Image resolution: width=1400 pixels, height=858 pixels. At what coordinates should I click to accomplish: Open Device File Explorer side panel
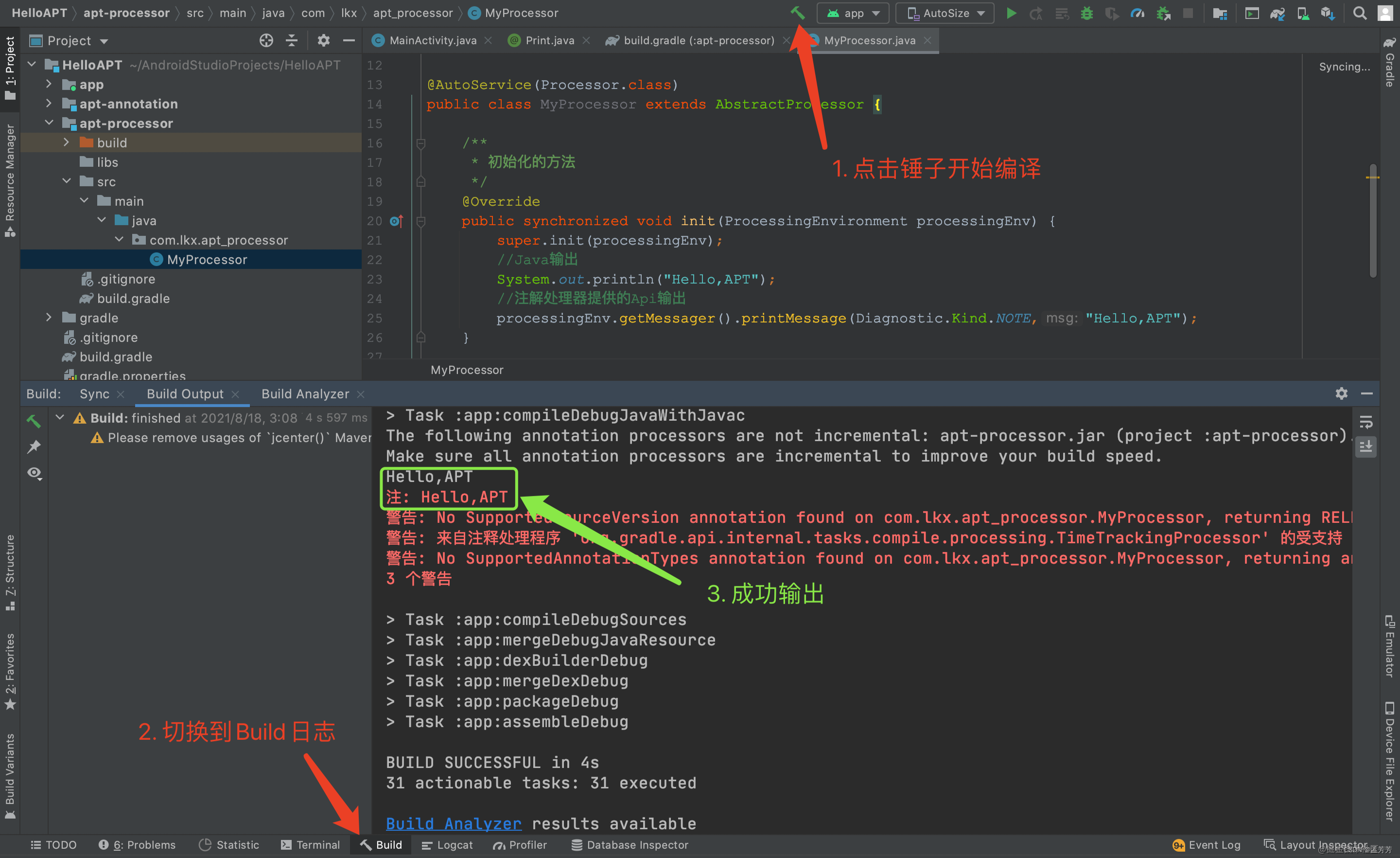click(1389, 762)
